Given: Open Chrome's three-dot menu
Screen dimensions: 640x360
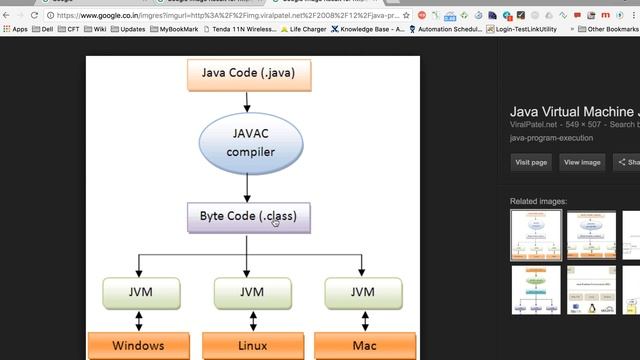Looking at the screenshot, I should (633, 16).
